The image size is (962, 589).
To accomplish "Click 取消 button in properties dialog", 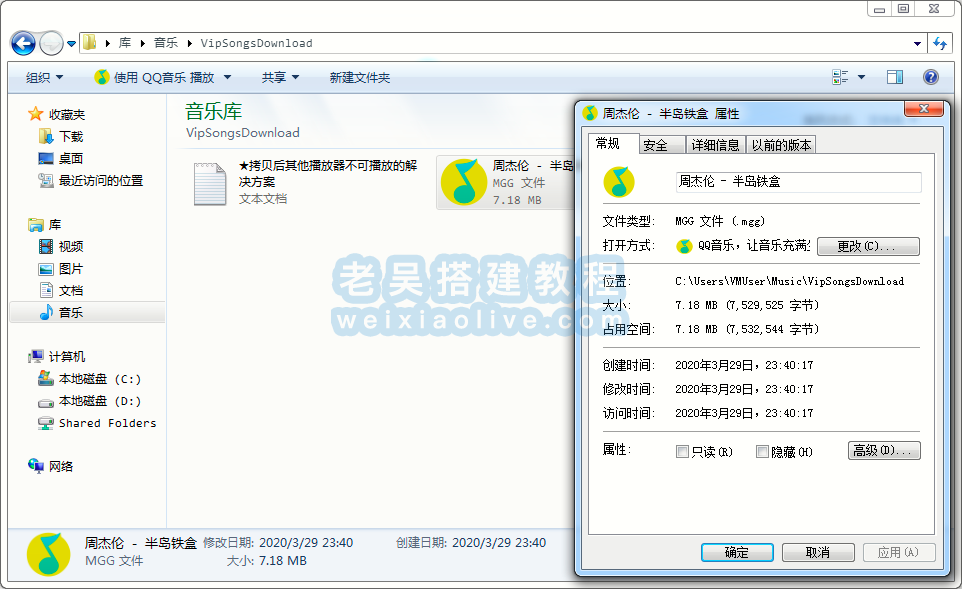I will [x=818, y=552].
